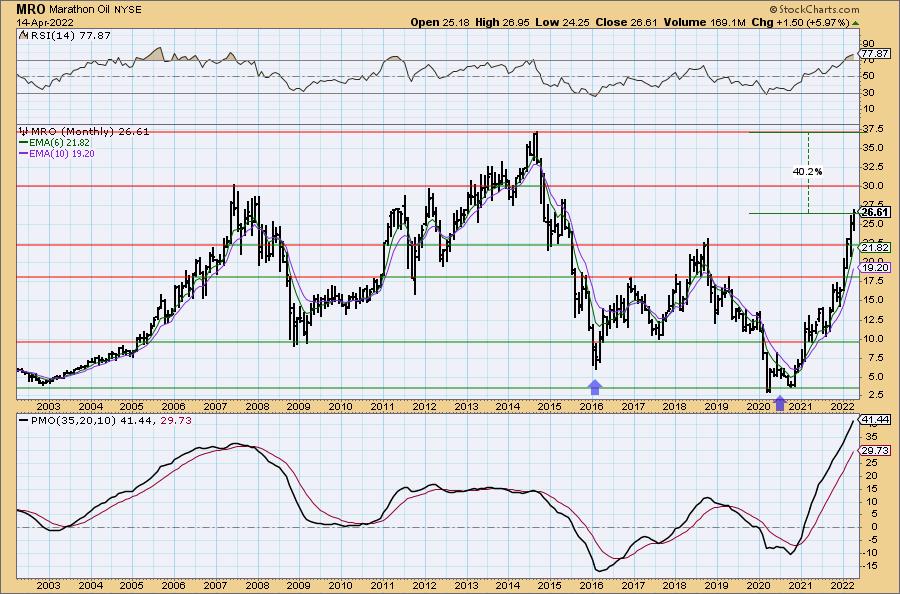Click the 19.20 EMA tag on right axis
This screenshot has height=594, width=900.
[x=876, y=267]
